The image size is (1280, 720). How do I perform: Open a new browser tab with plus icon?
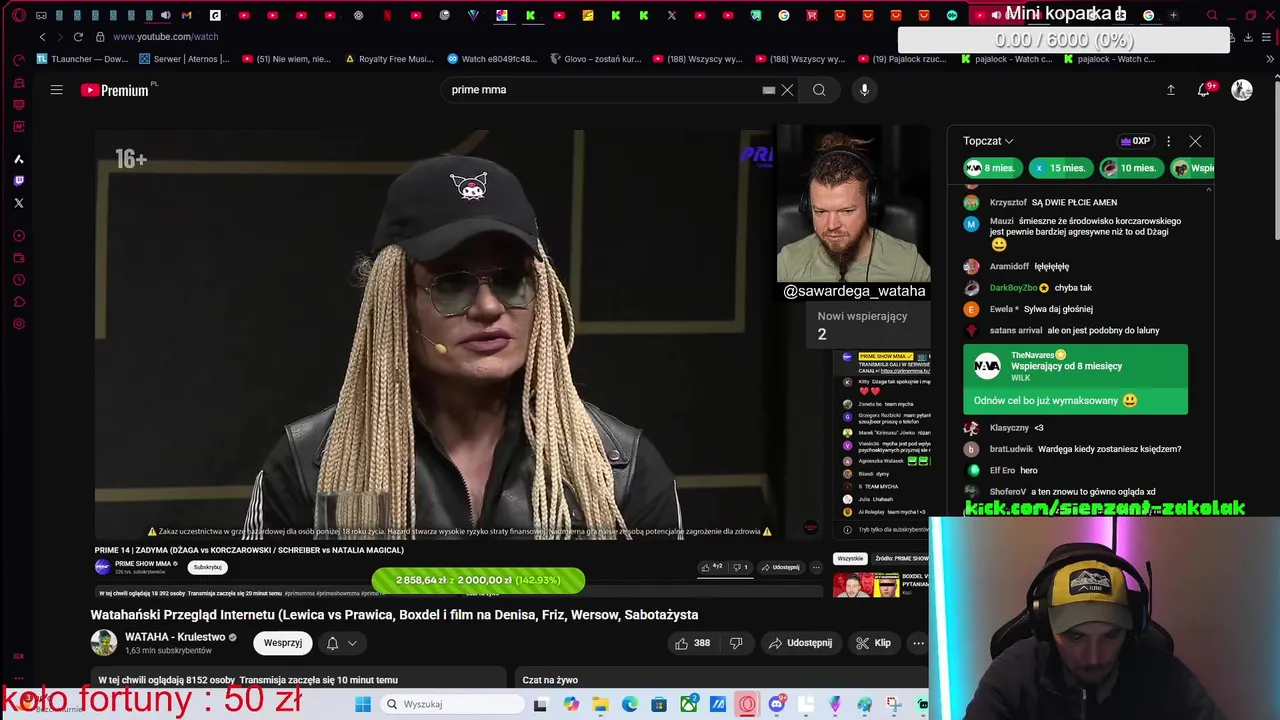(1173, 15)
